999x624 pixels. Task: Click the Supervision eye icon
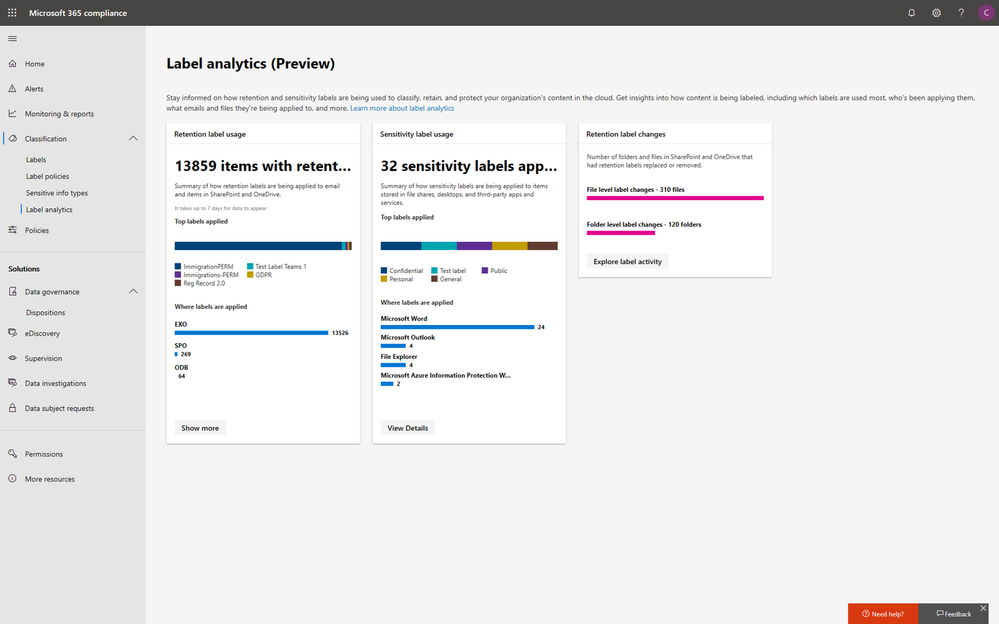tap(12, 358)
